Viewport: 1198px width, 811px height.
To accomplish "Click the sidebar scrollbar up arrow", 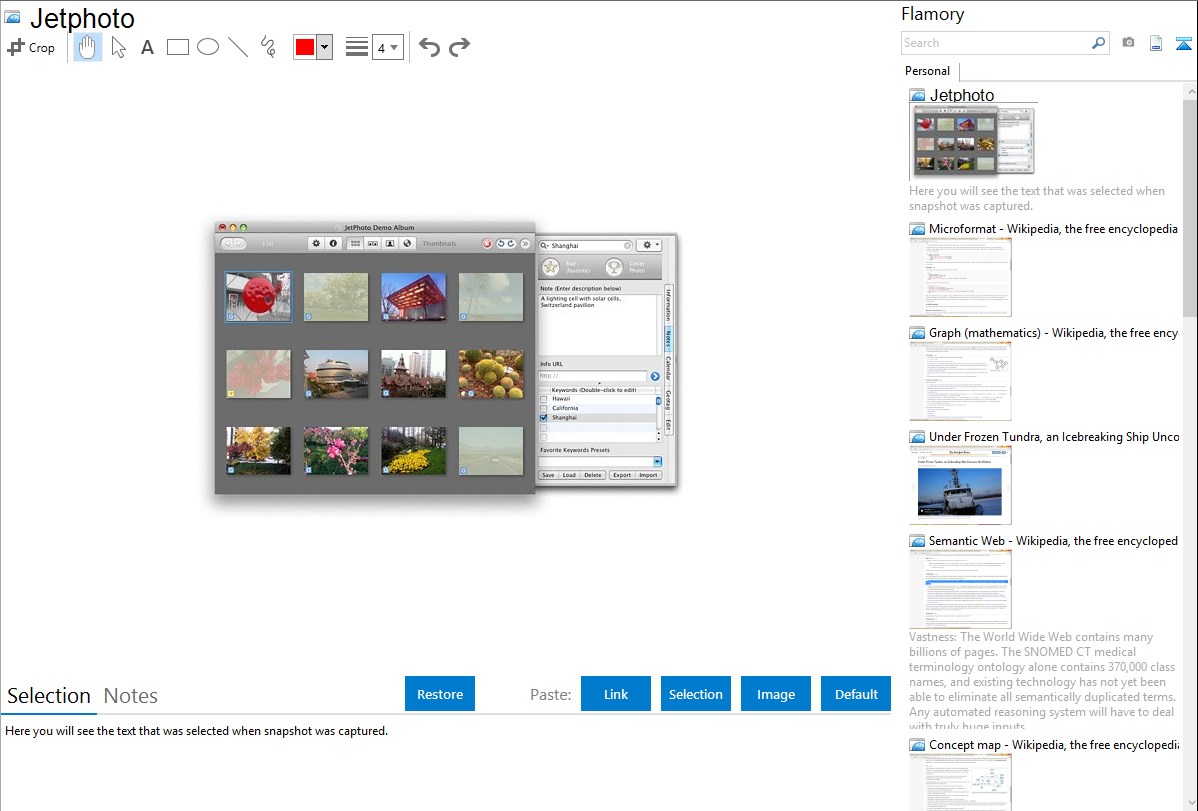I will click(x=1191, y=91).
